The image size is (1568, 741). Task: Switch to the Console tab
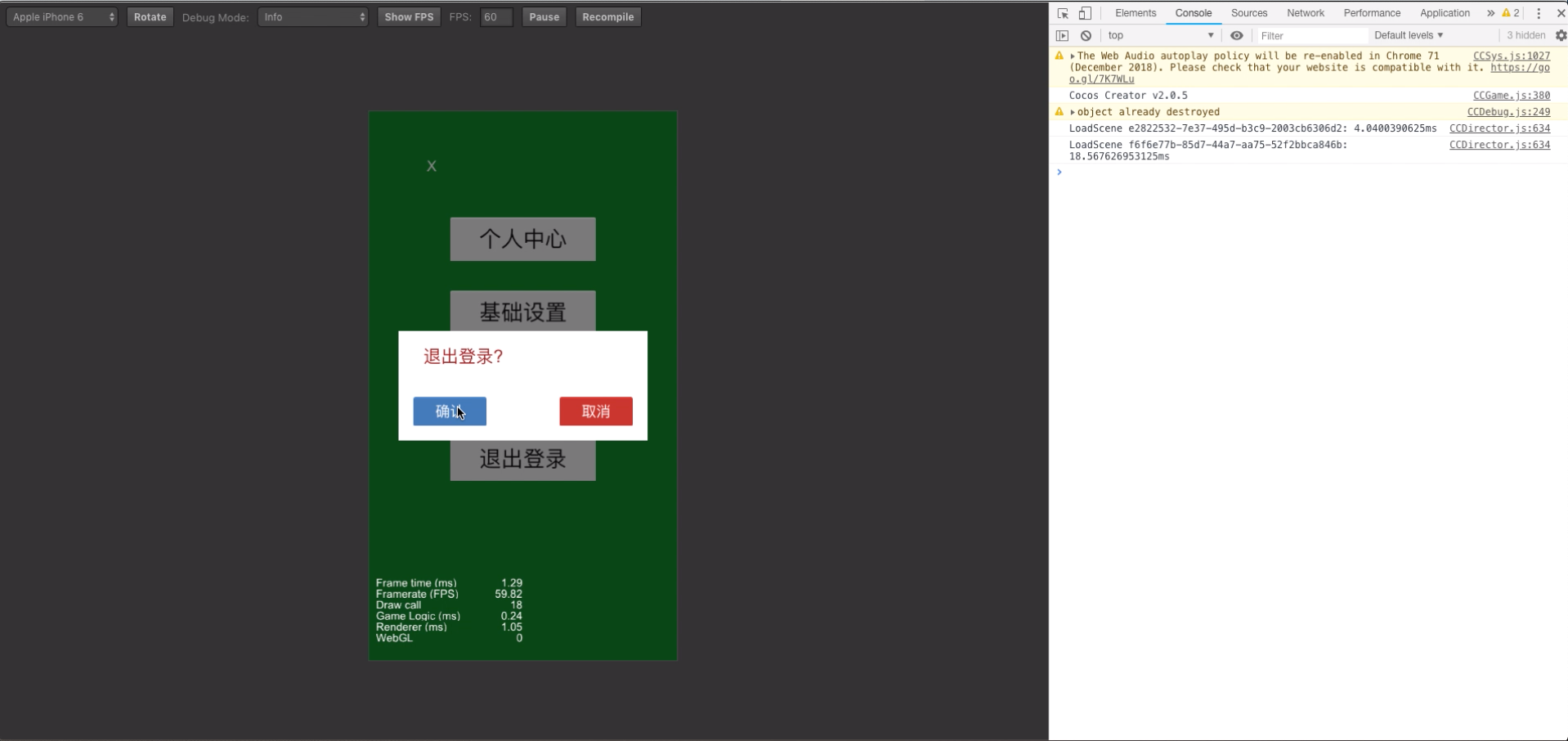[1193, 13]
